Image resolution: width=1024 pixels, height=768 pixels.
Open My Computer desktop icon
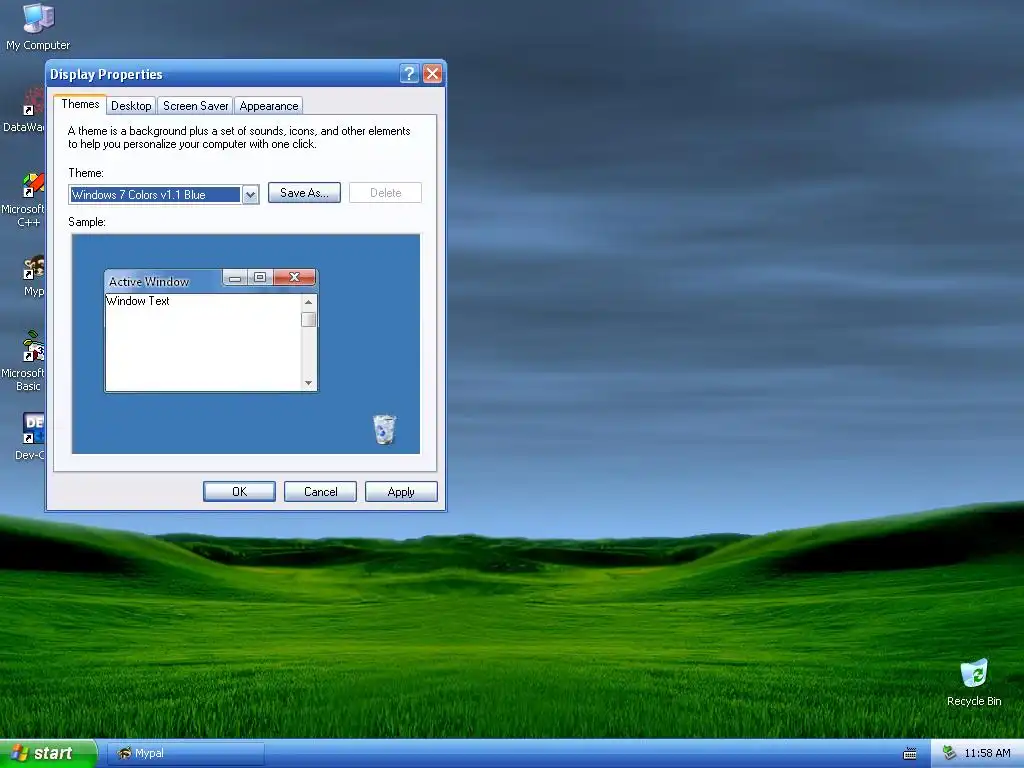(x=38, y=26)
